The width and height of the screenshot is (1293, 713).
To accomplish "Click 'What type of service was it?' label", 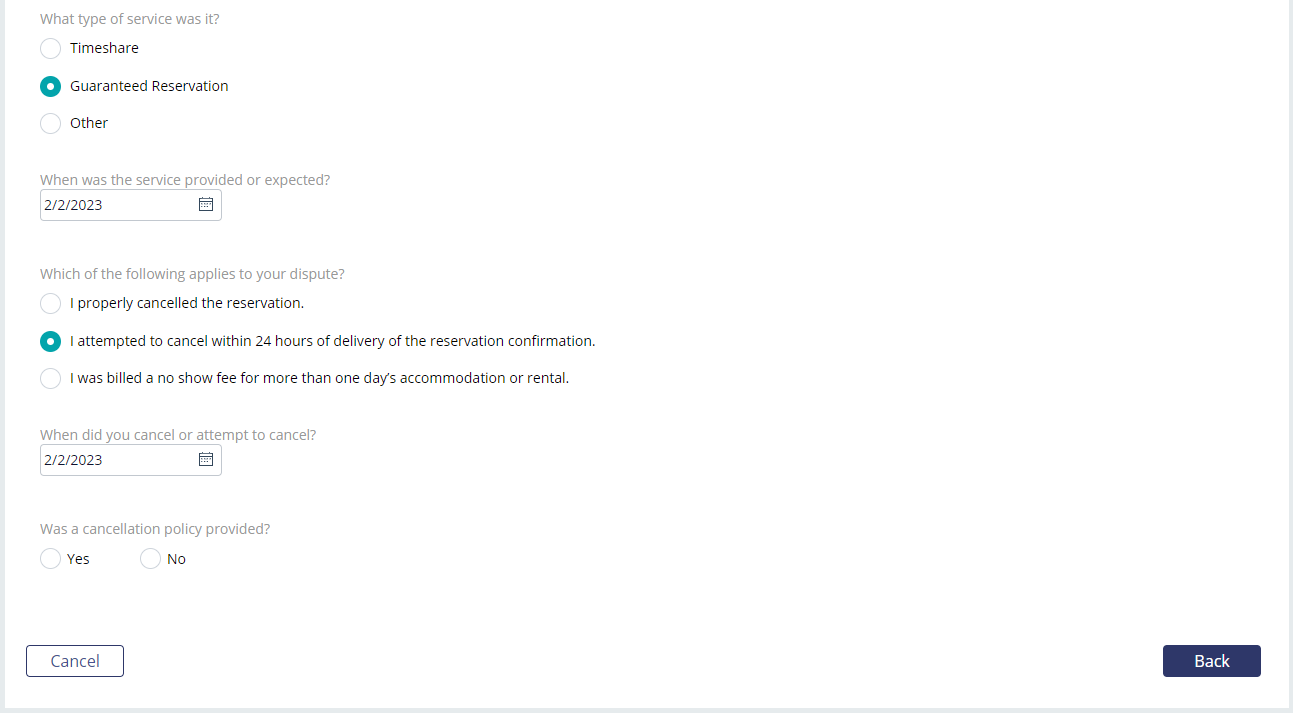I will (130, 19).
